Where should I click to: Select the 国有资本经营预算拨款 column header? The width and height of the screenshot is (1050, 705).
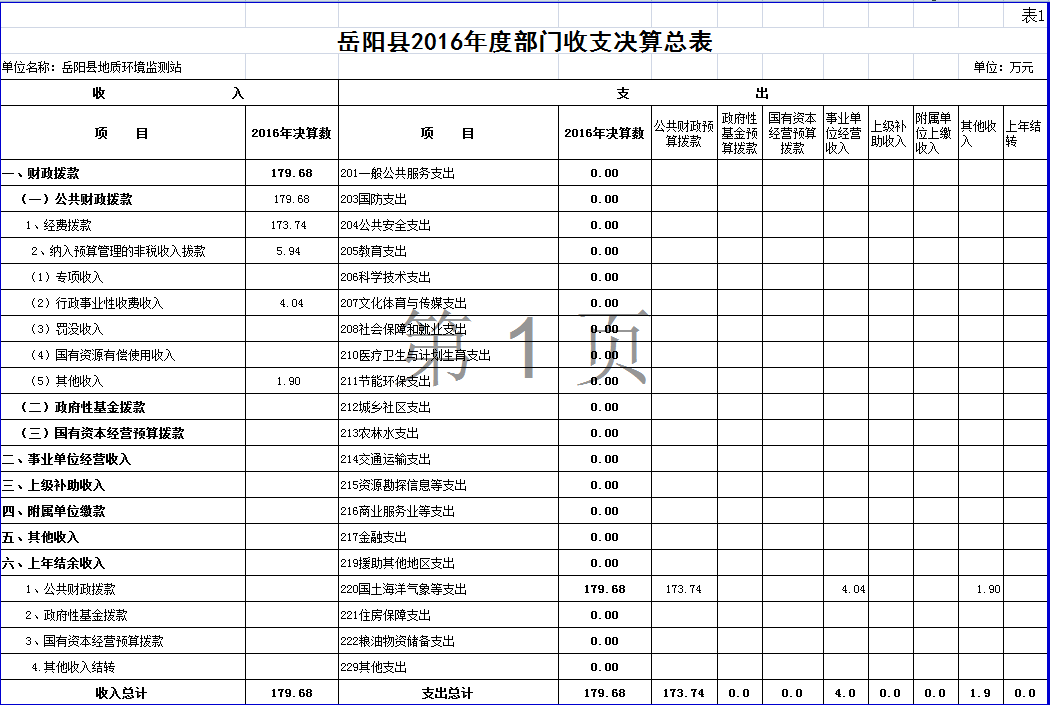coord(792,133)
